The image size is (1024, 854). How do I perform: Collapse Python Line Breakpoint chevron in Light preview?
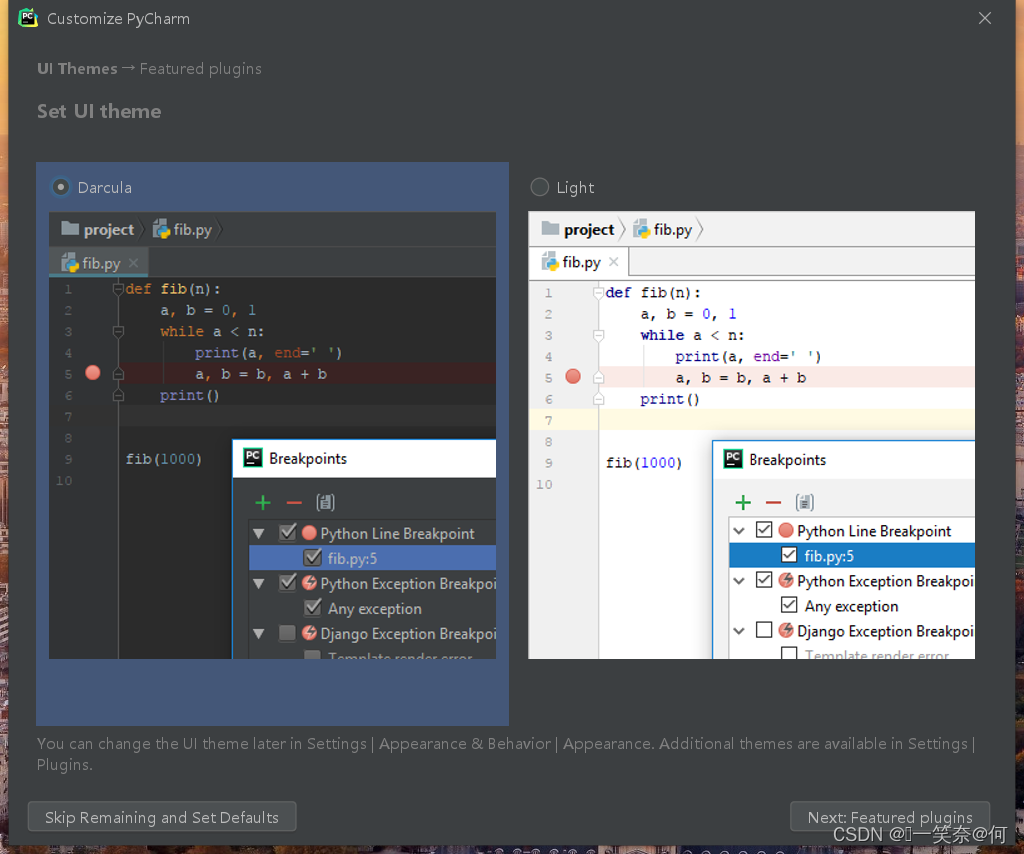click(739, 531)
